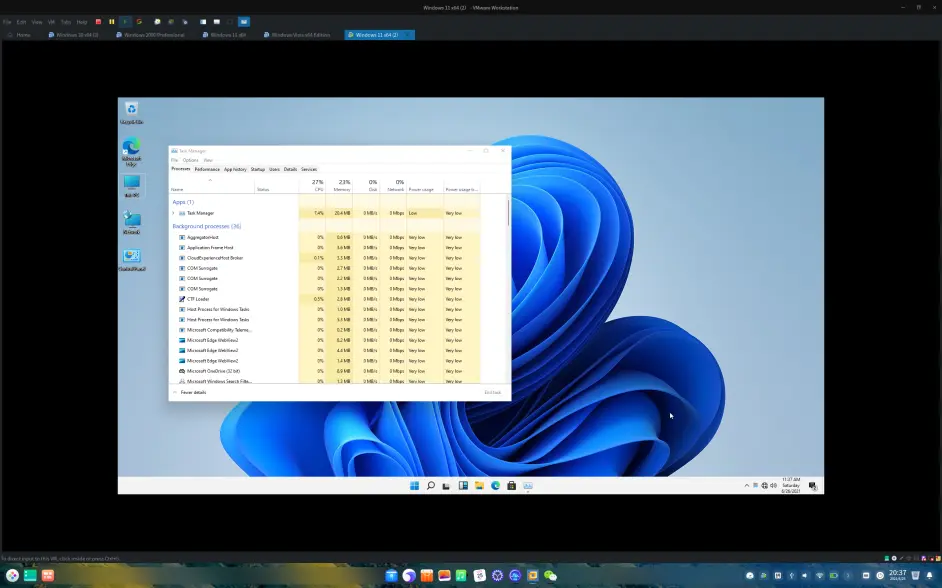Click the sort arrow above the Name column
Image resolution: width=942 pixels, height=588 pixels.
(210, 180)
